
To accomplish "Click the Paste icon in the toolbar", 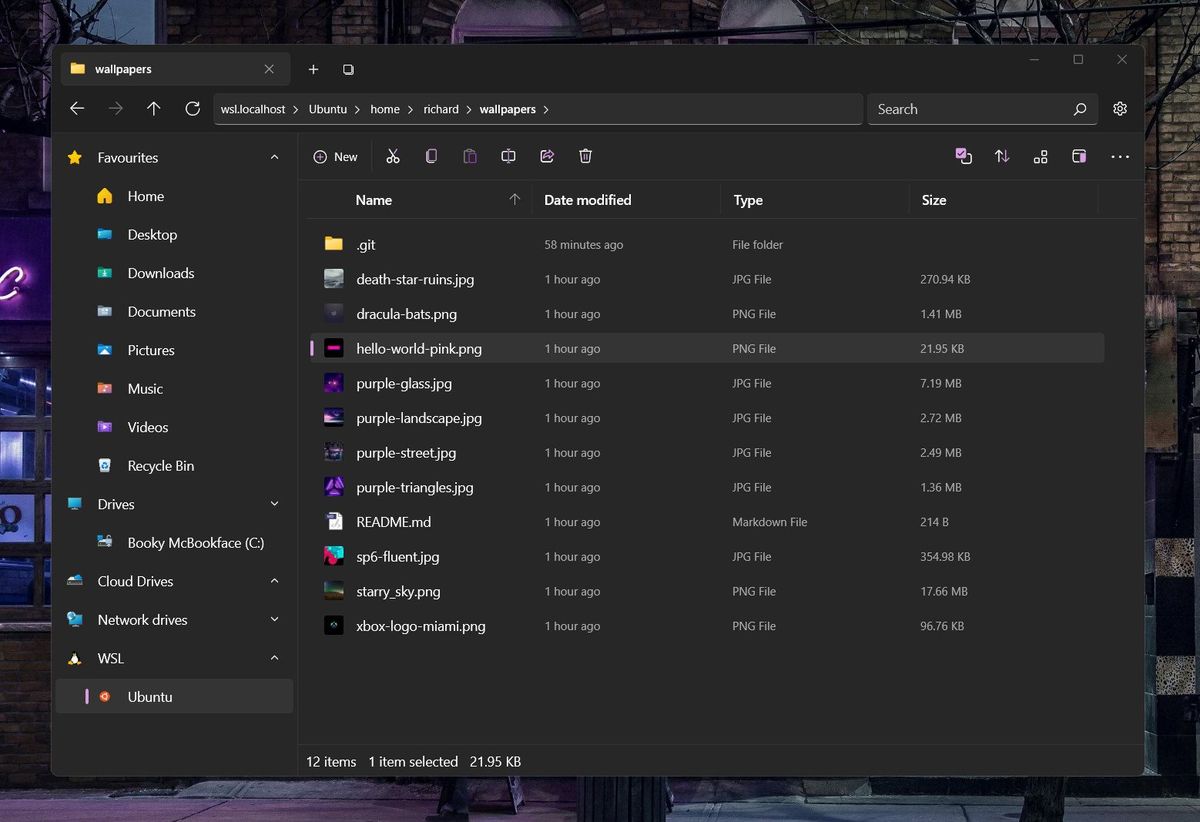I will coord(469,156).
